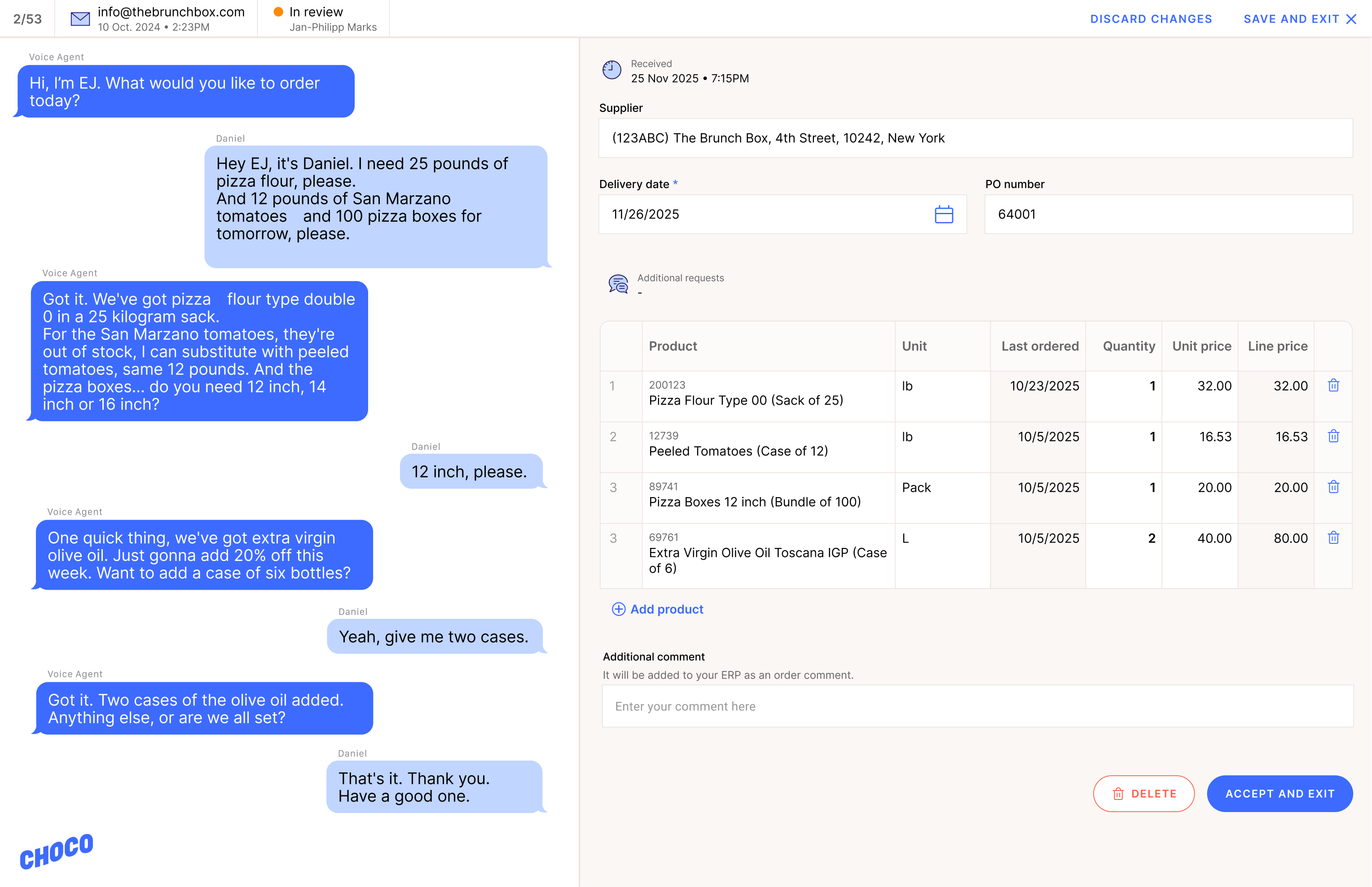
Task: Remove the Peeled Tomatoes line item
Action: (x=1333, y=436)
